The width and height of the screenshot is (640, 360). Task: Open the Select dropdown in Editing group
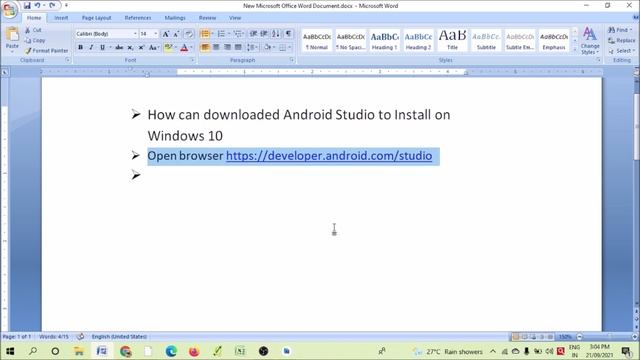coord(622,51)
